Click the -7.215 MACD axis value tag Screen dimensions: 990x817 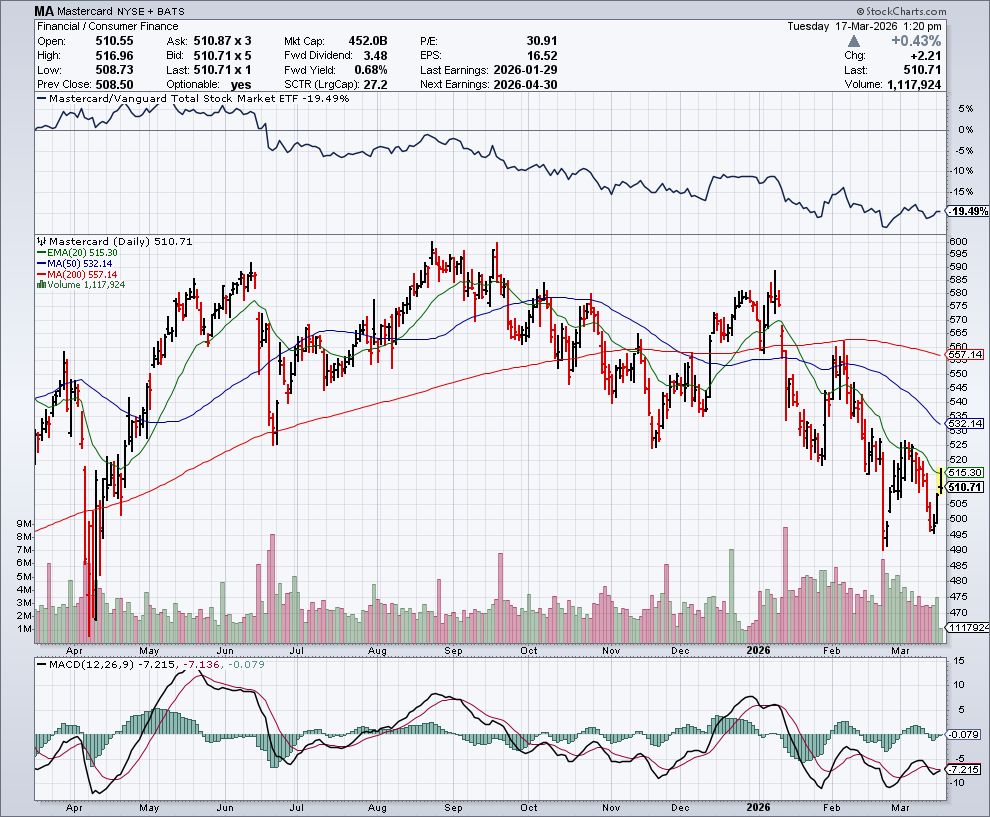[965, 769]
